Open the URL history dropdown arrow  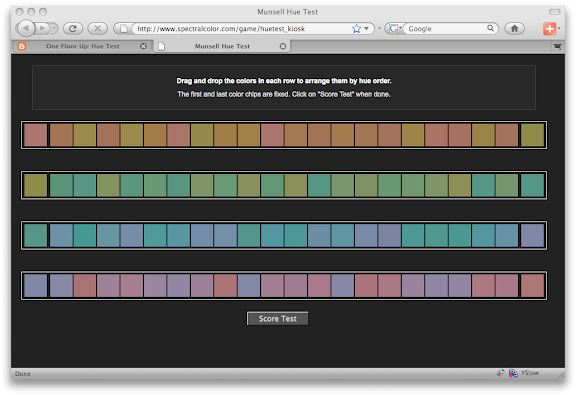367,29
